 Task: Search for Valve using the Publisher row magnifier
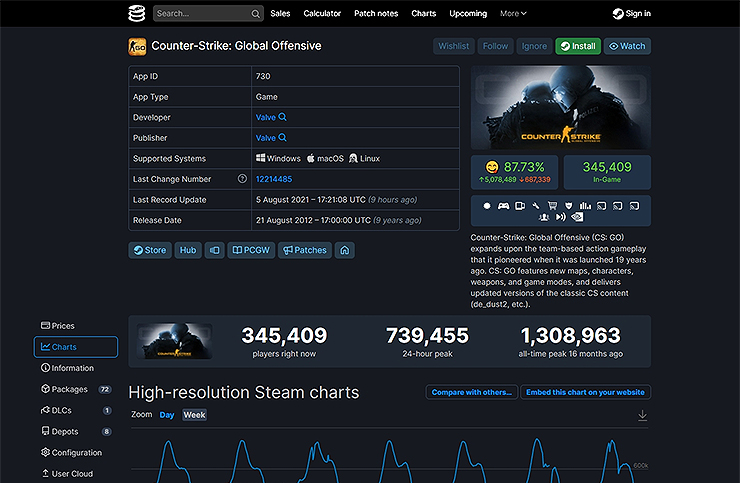(282, 137)
